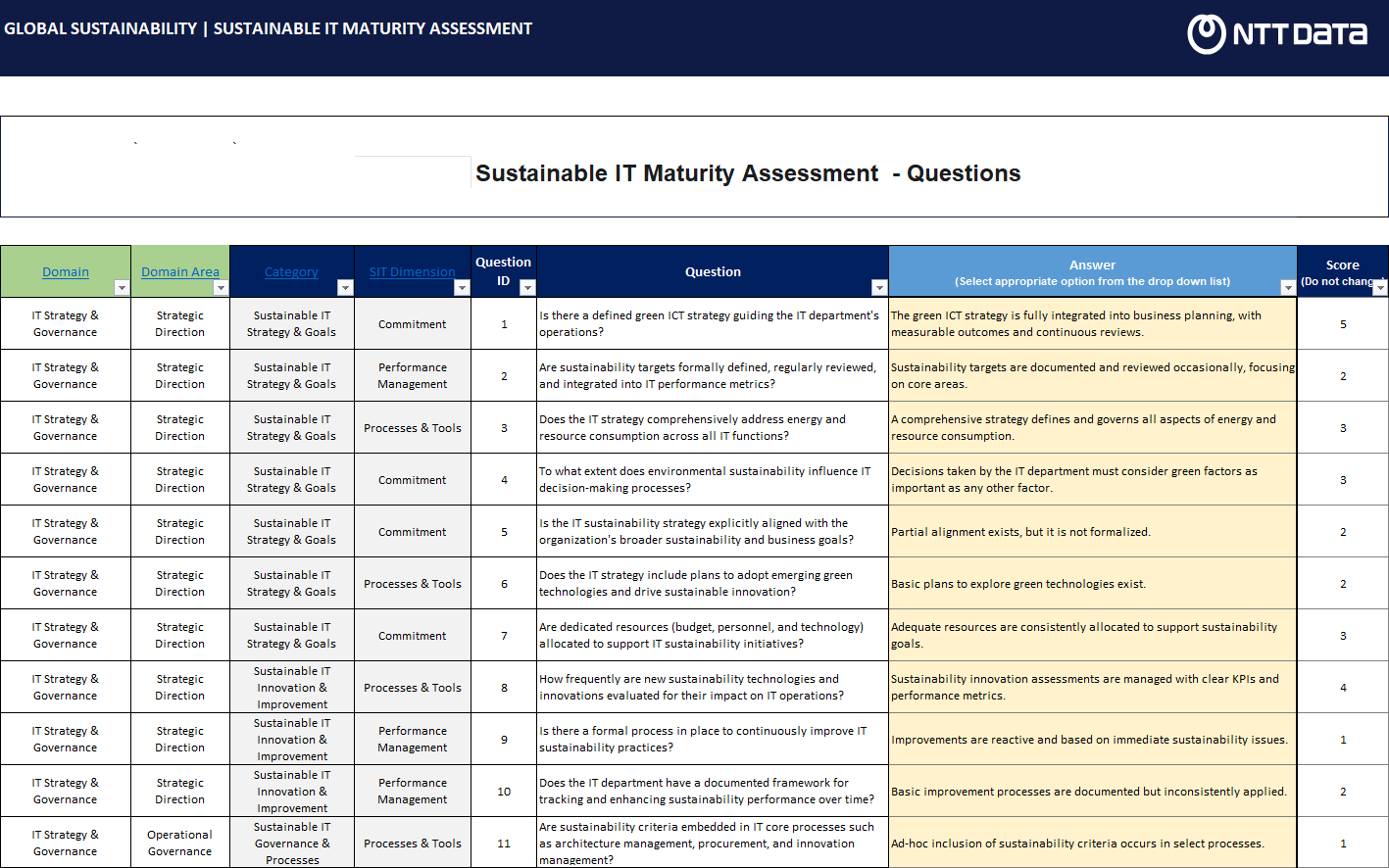Select answer 'Improvements are reactive and based on immediate'
The image size is (1389, 868).
click(1093, 739)
